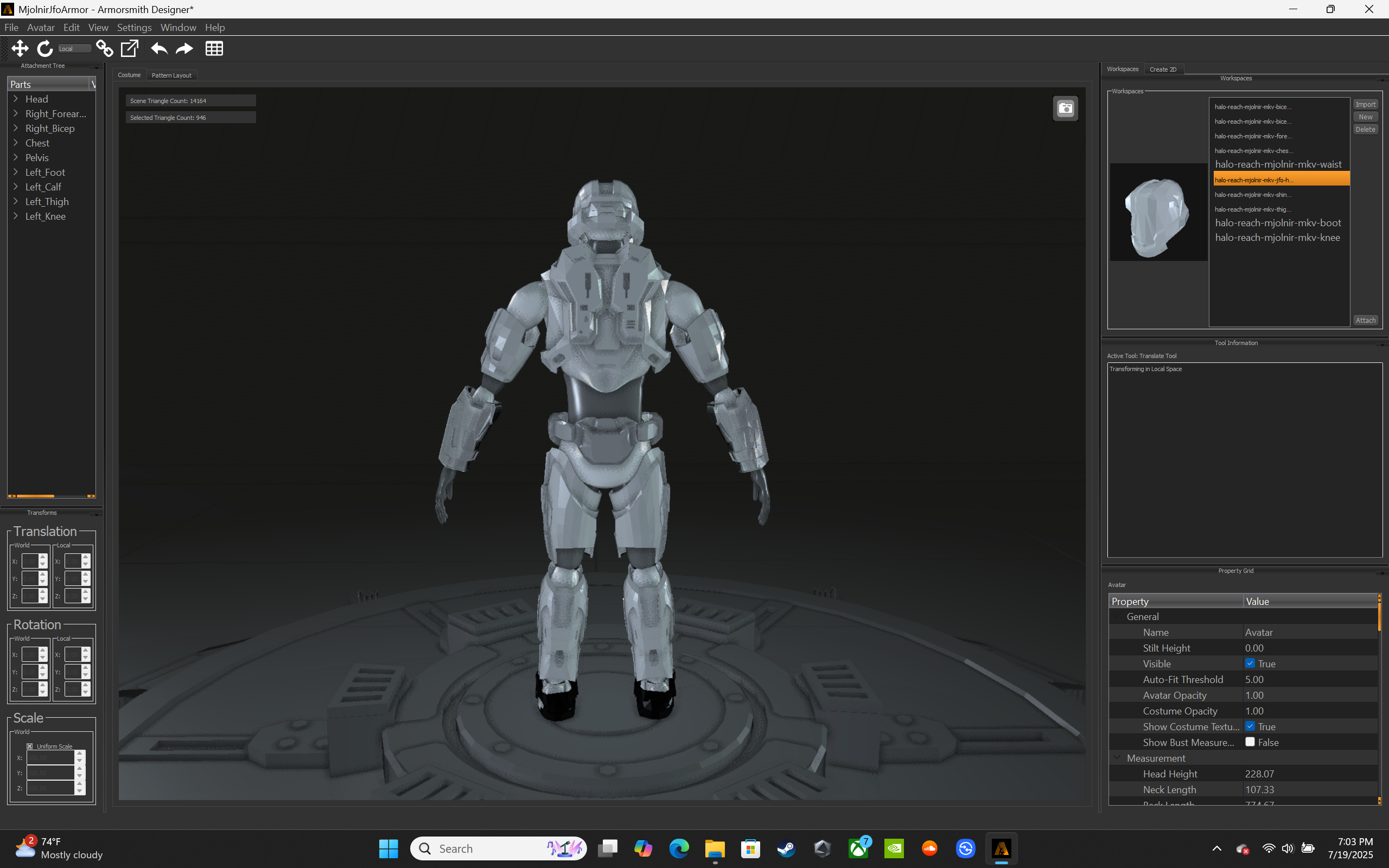Open Wi-Fi network settings in tray
This screenshot has height=868, width=1389.
pyautogui.click(x=1269, y=848)
